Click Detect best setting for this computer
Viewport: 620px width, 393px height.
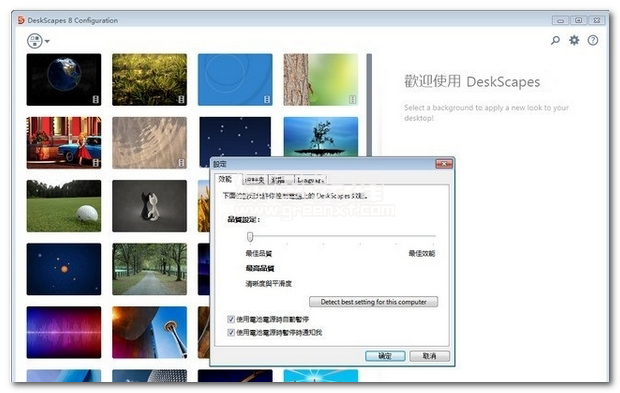point(373,302)
